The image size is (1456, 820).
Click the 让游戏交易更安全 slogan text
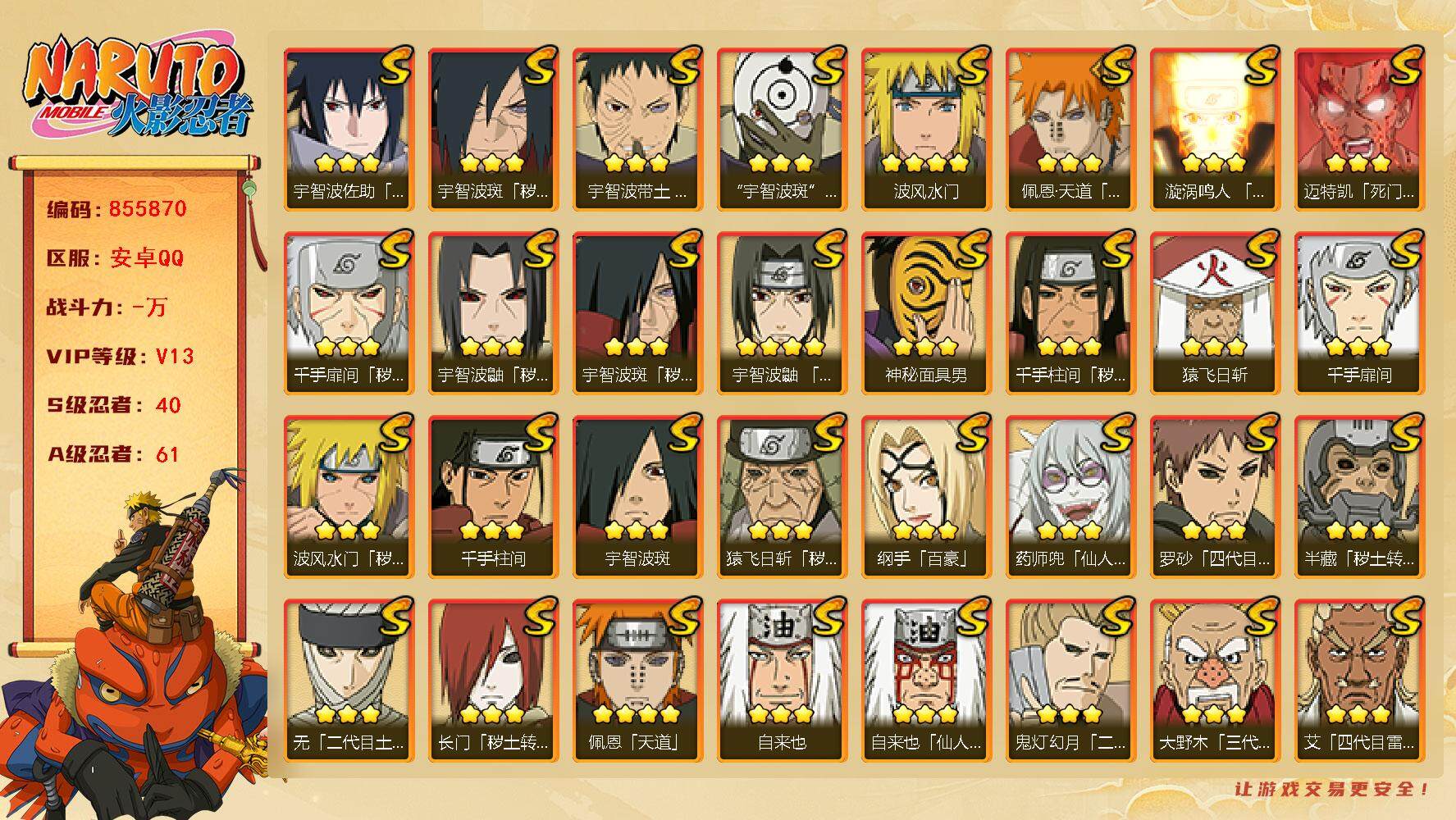(x=1333, y=789)
